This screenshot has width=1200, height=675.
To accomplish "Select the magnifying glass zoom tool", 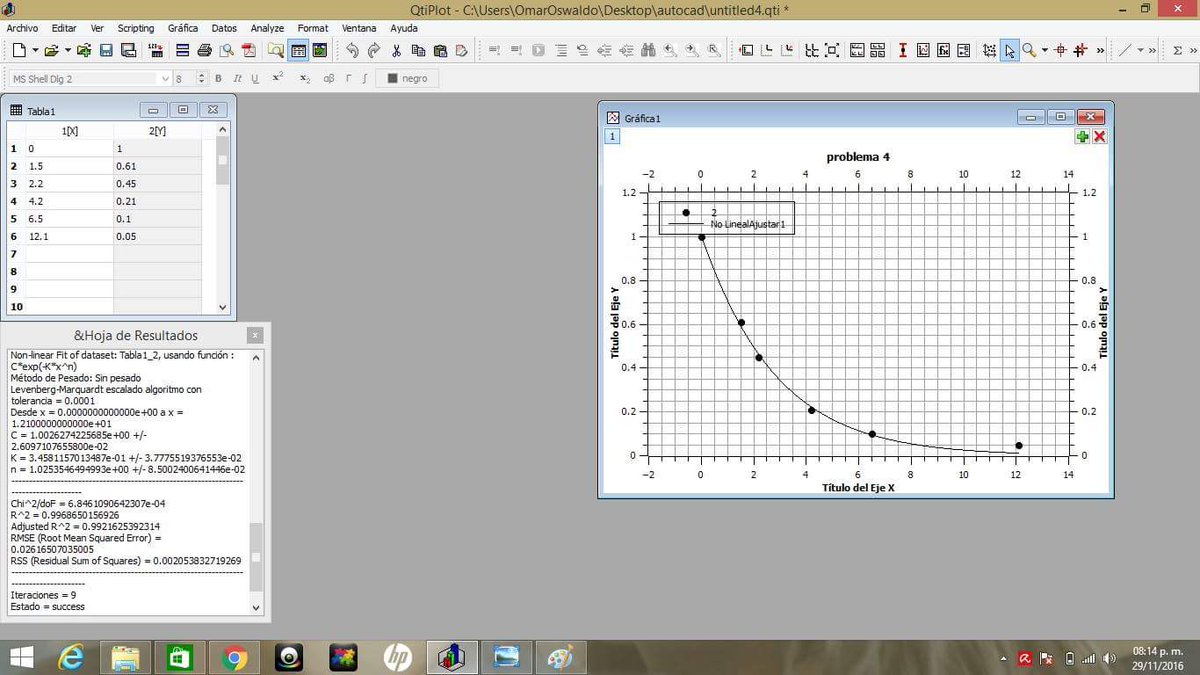I will pos(1029,50).
